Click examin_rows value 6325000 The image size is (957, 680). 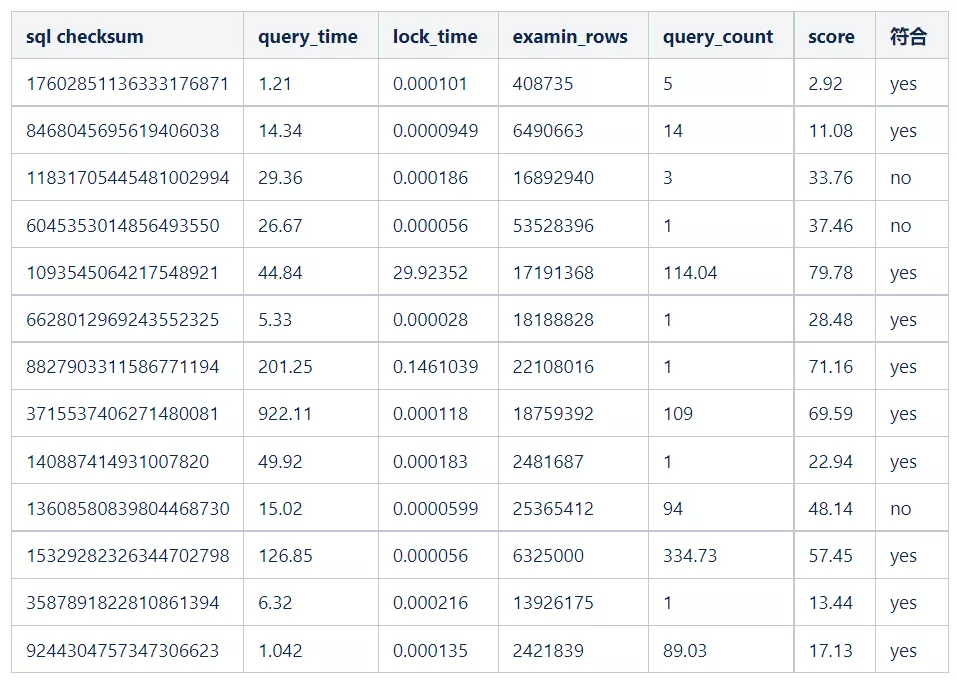(x=548, y=555)
